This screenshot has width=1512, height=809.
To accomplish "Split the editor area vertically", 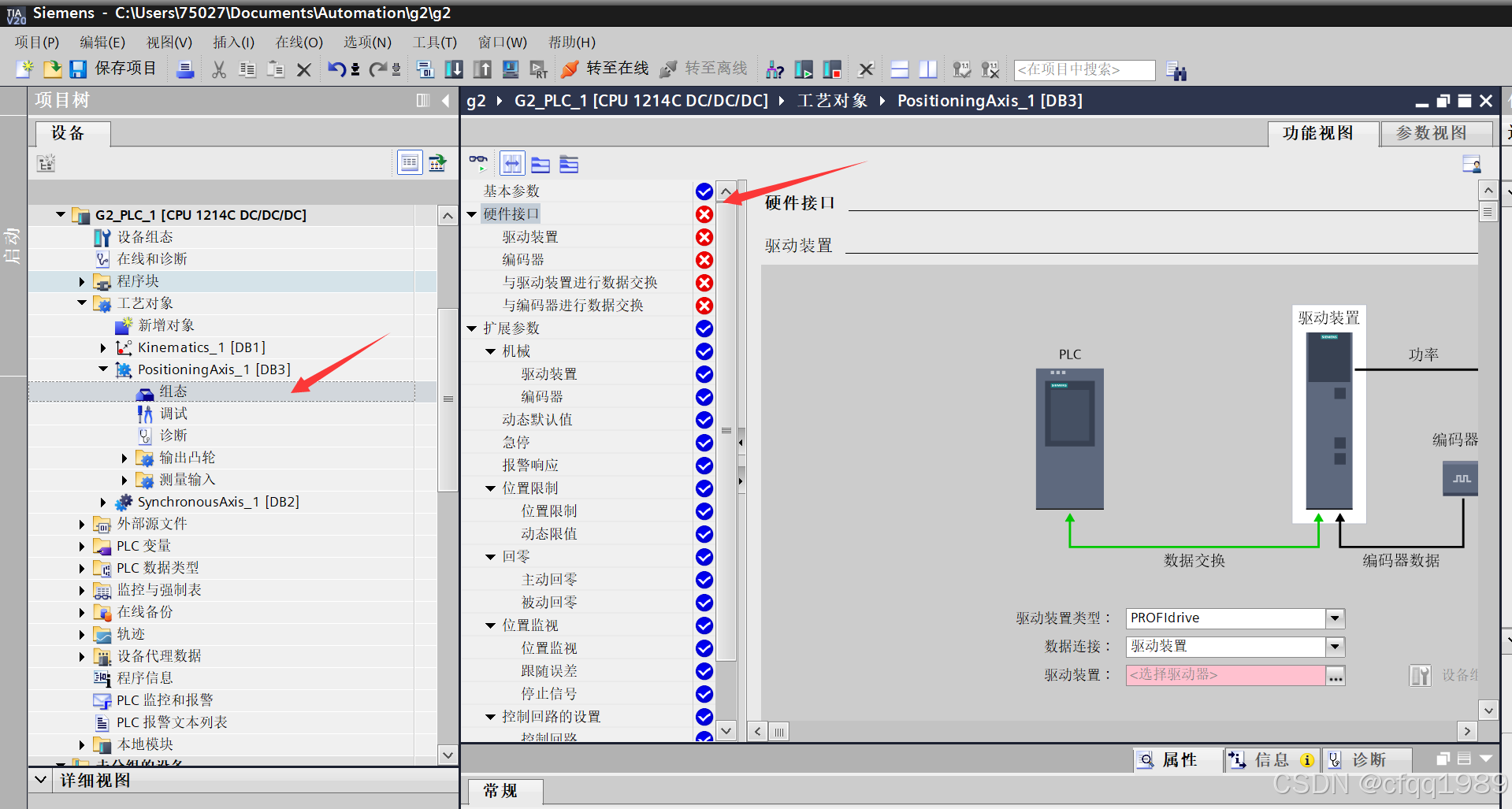I will 928,69.
